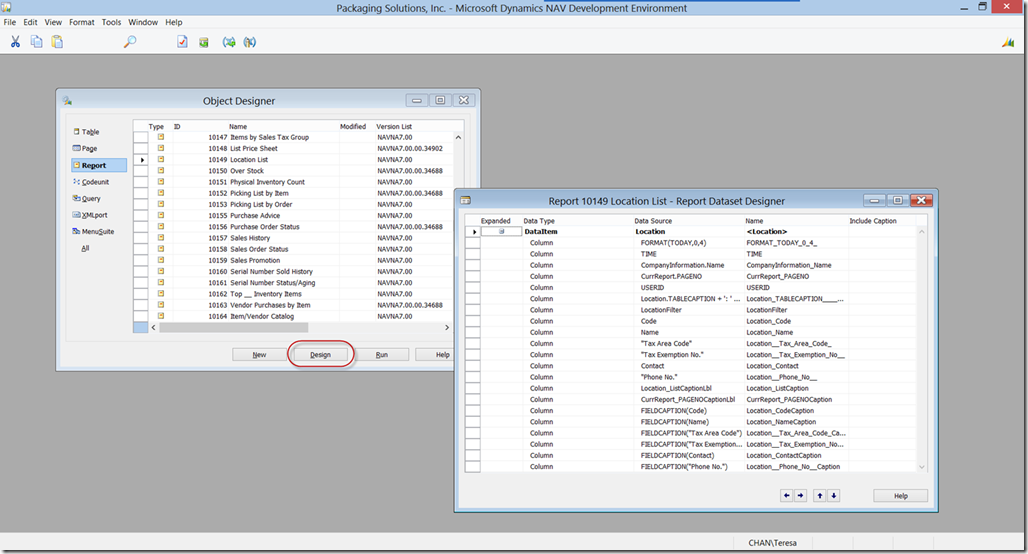This screenshot has width=1028, height=554.
Task: Click the move-down arrow in Dataset Designer
Action: (834, 495)
